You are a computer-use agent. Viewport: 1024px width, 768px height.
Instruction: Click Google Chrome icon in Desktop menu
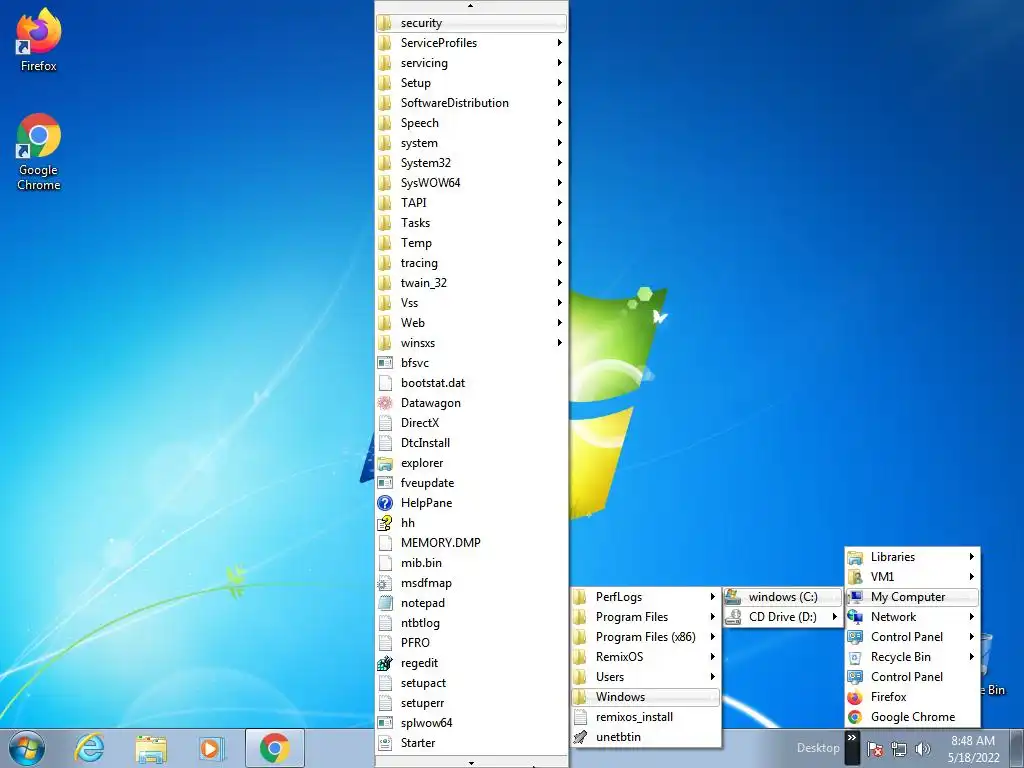click(855, 717)
